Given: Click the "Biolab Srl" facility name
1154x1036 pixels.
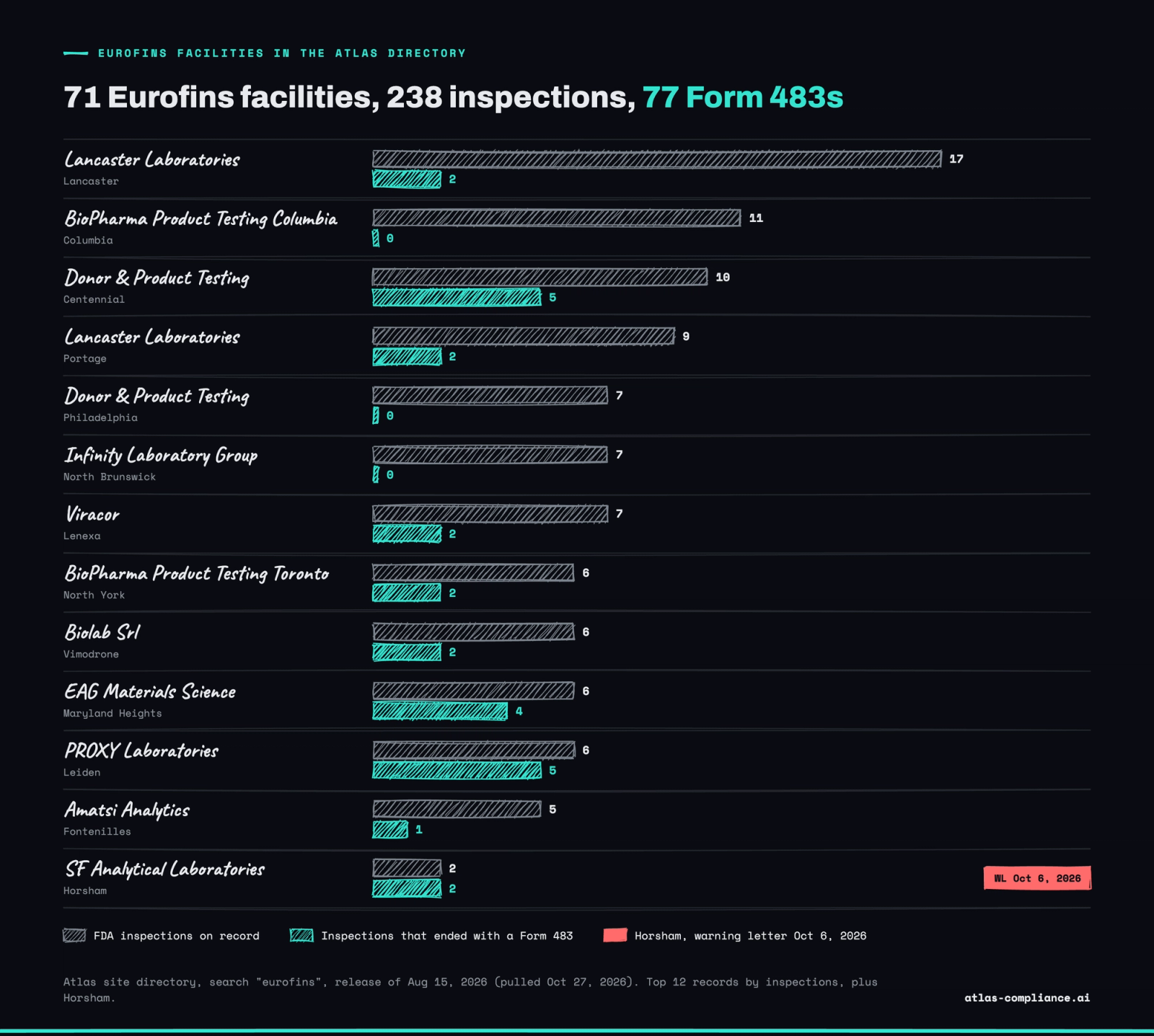Looking at the screenshot, I should pos(102,632).
